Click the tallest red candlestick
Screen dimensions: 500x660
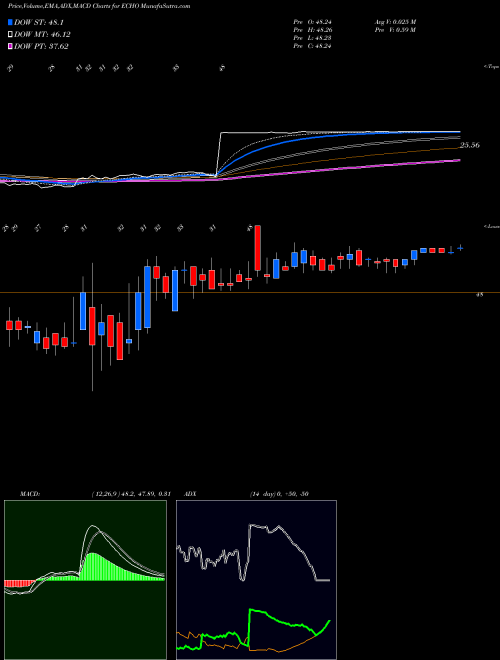point(258,248)
